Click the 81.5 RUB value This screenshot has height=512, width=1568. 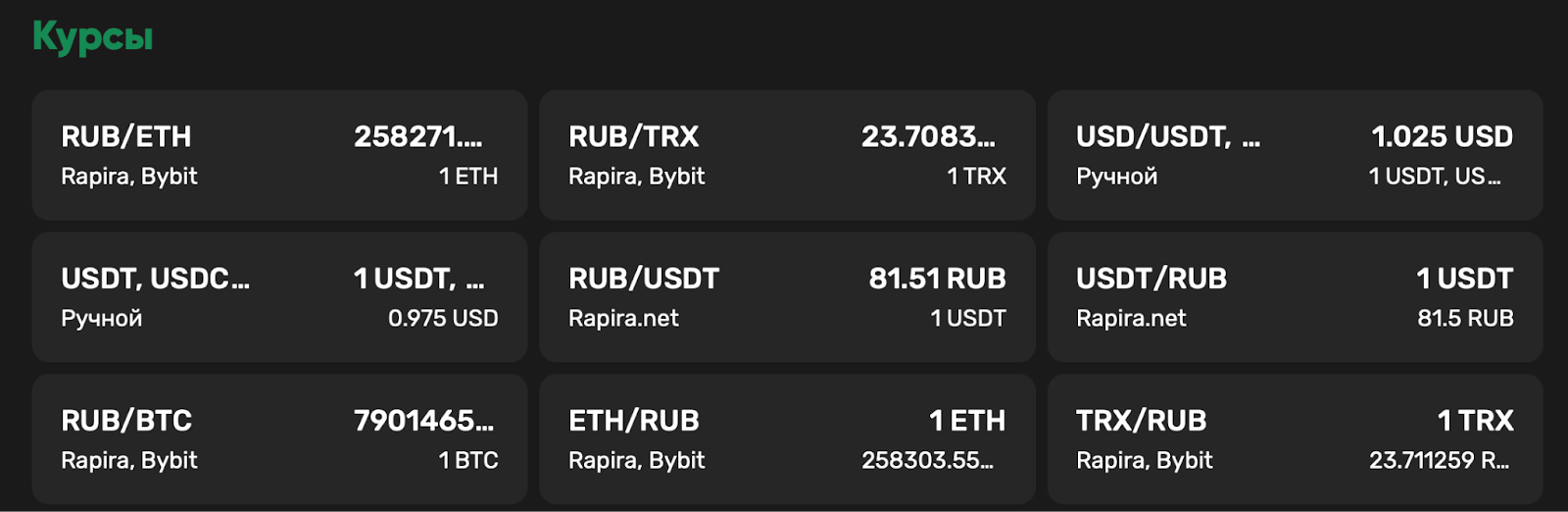[1465, 319]
